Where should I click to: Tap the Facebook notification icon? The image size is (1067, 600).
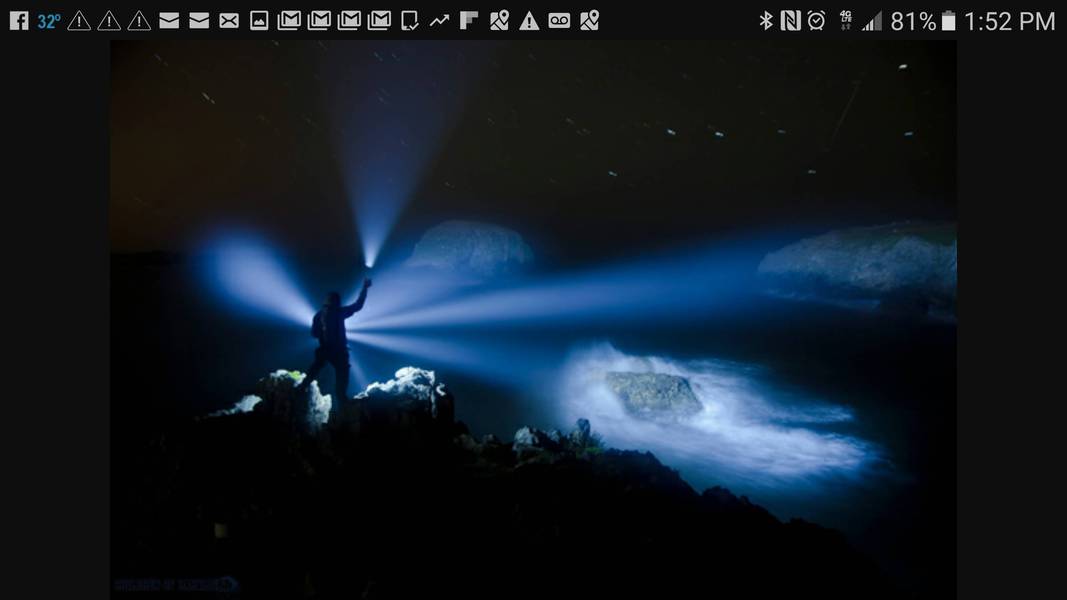[18, 20]
